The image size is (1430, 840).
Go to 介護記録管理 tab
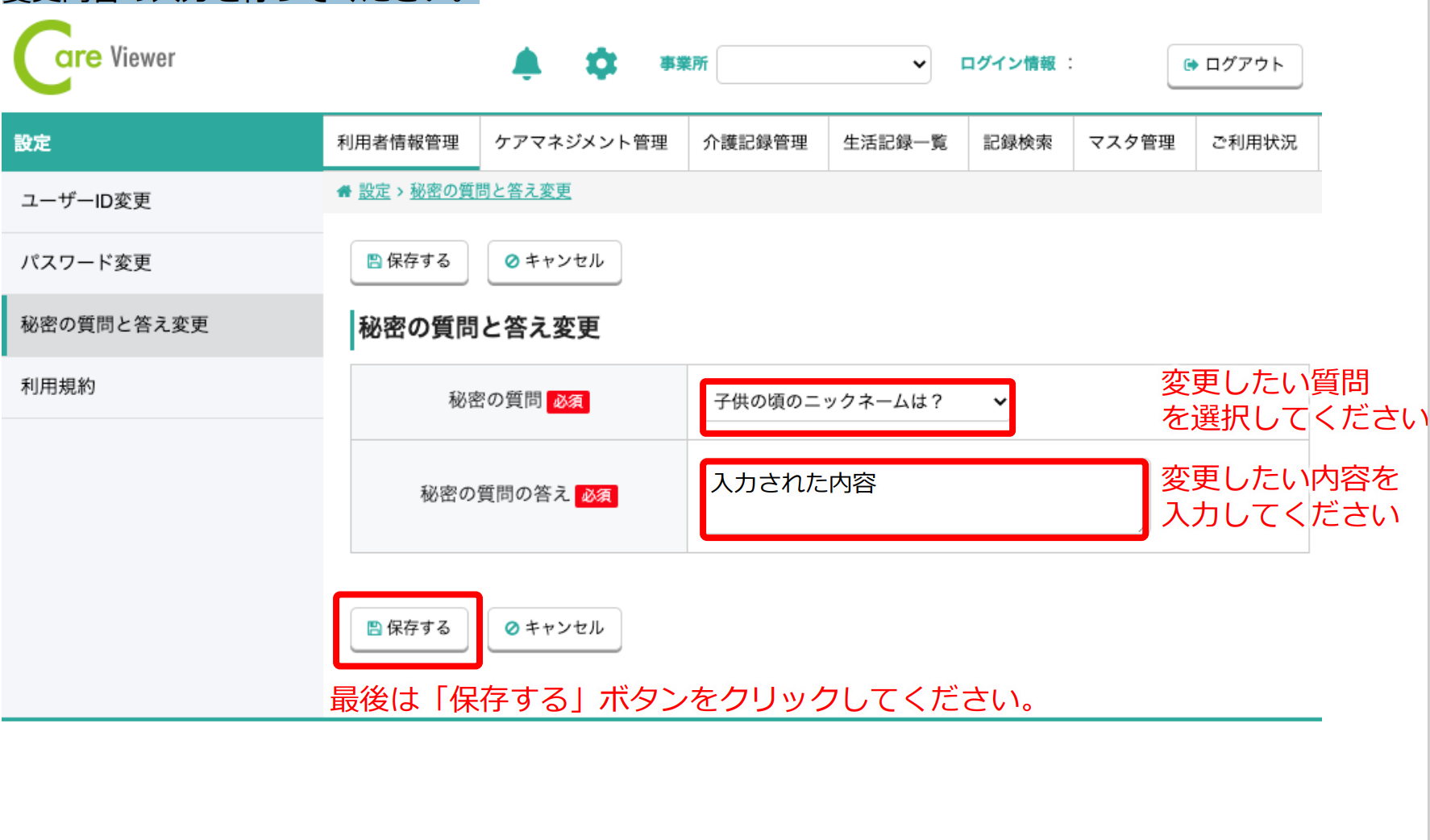pyautogui.click(x=757, y=143)
